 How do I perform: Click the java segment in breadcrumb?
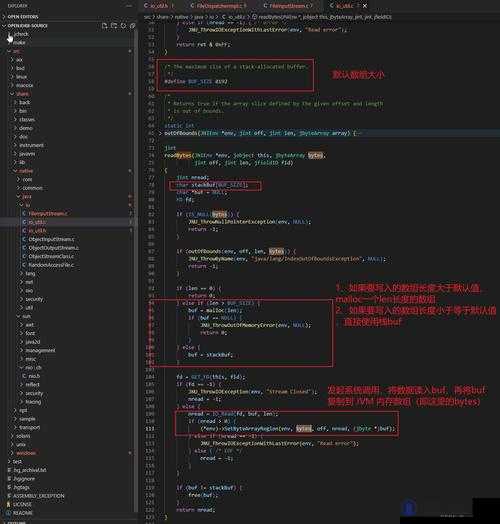coord(198,16)
